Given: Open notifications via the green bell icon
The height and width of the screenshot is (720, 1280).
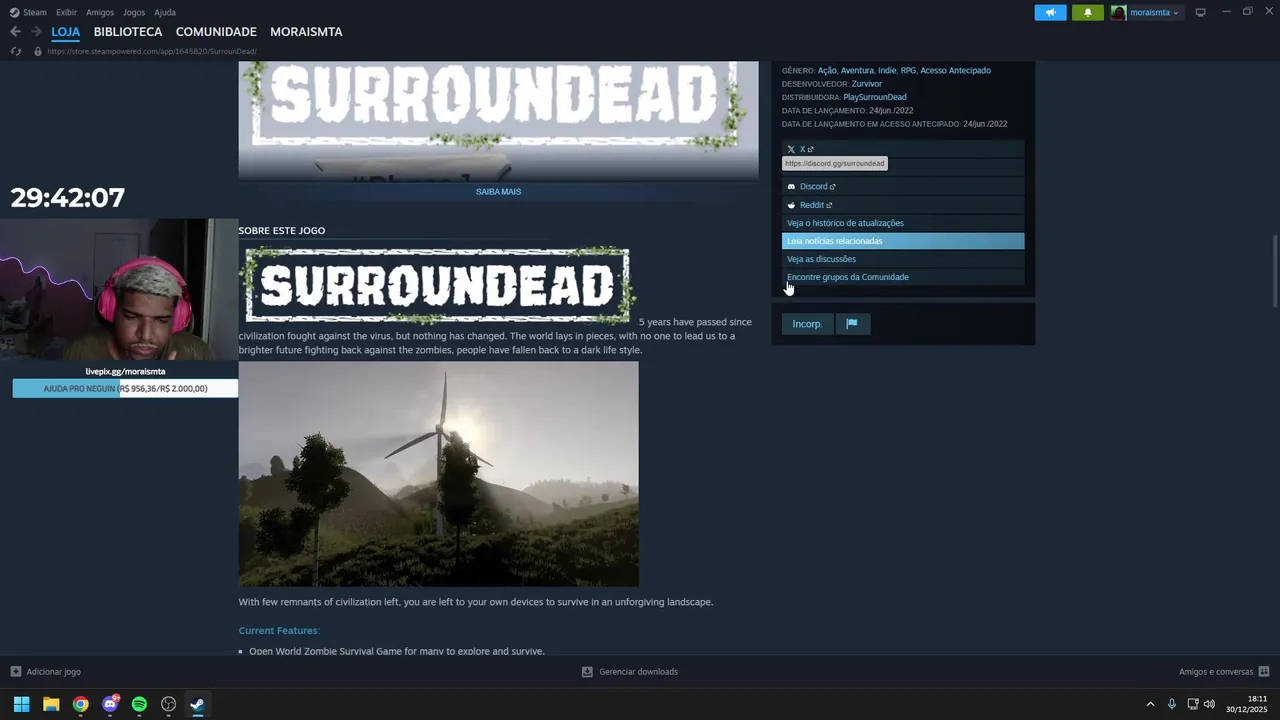Looking at the screenshot, I should pyautogui.click(x=1088, y=12).
